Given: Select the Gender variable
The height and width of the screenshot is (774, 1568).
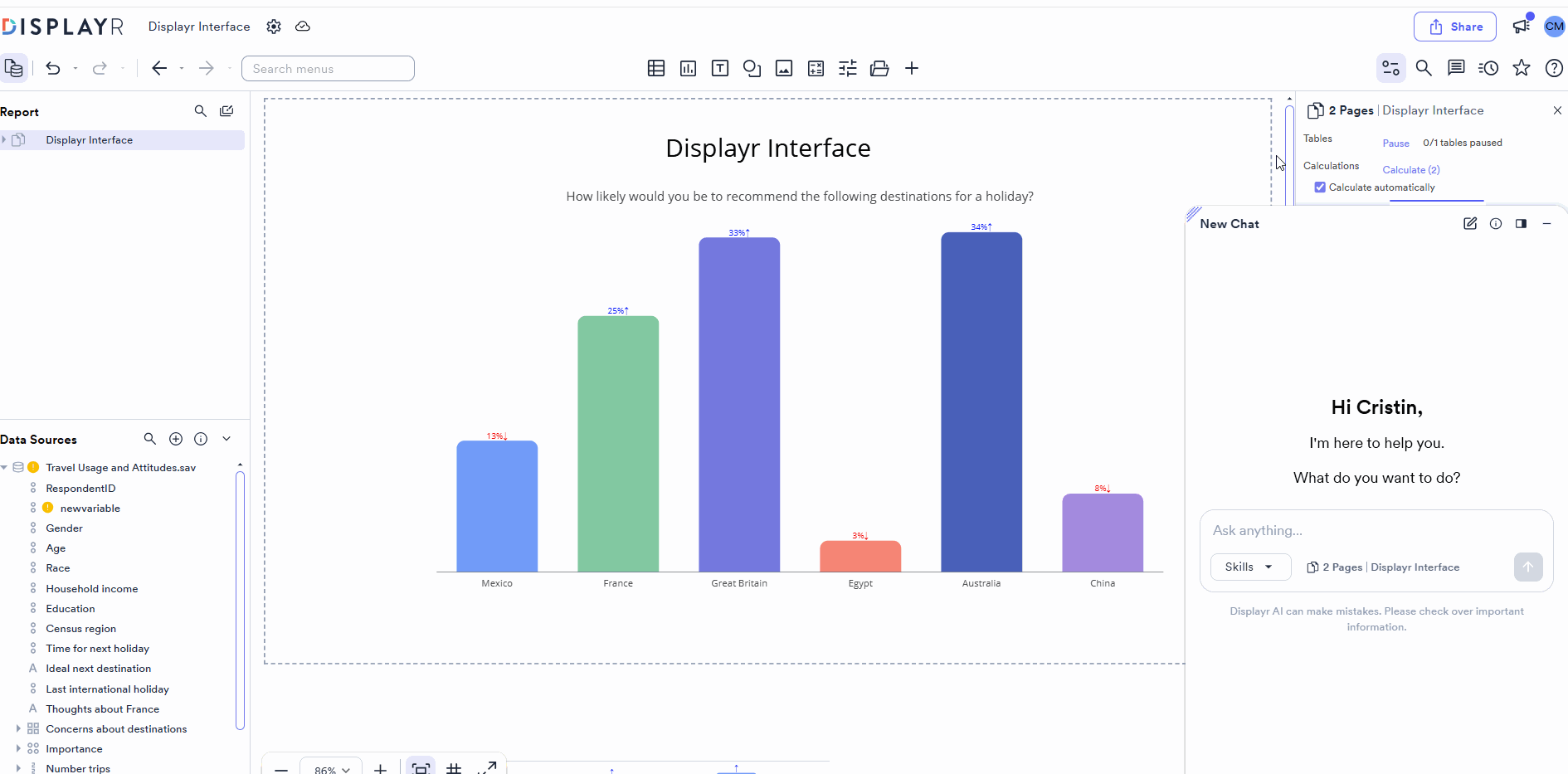Looking at the screenshot, I should (x=64, y=528).
